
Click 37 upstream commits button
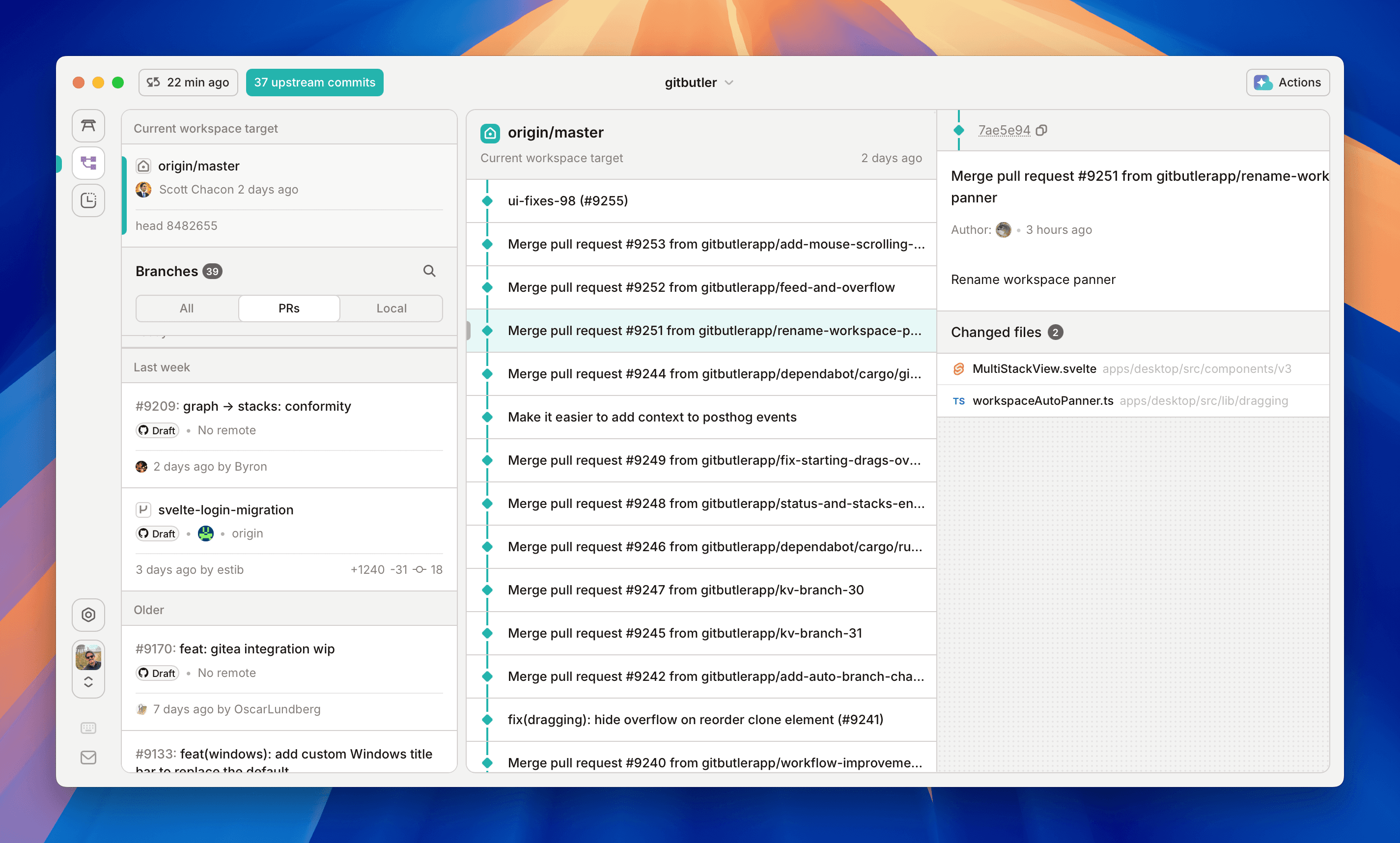[314, 83]
